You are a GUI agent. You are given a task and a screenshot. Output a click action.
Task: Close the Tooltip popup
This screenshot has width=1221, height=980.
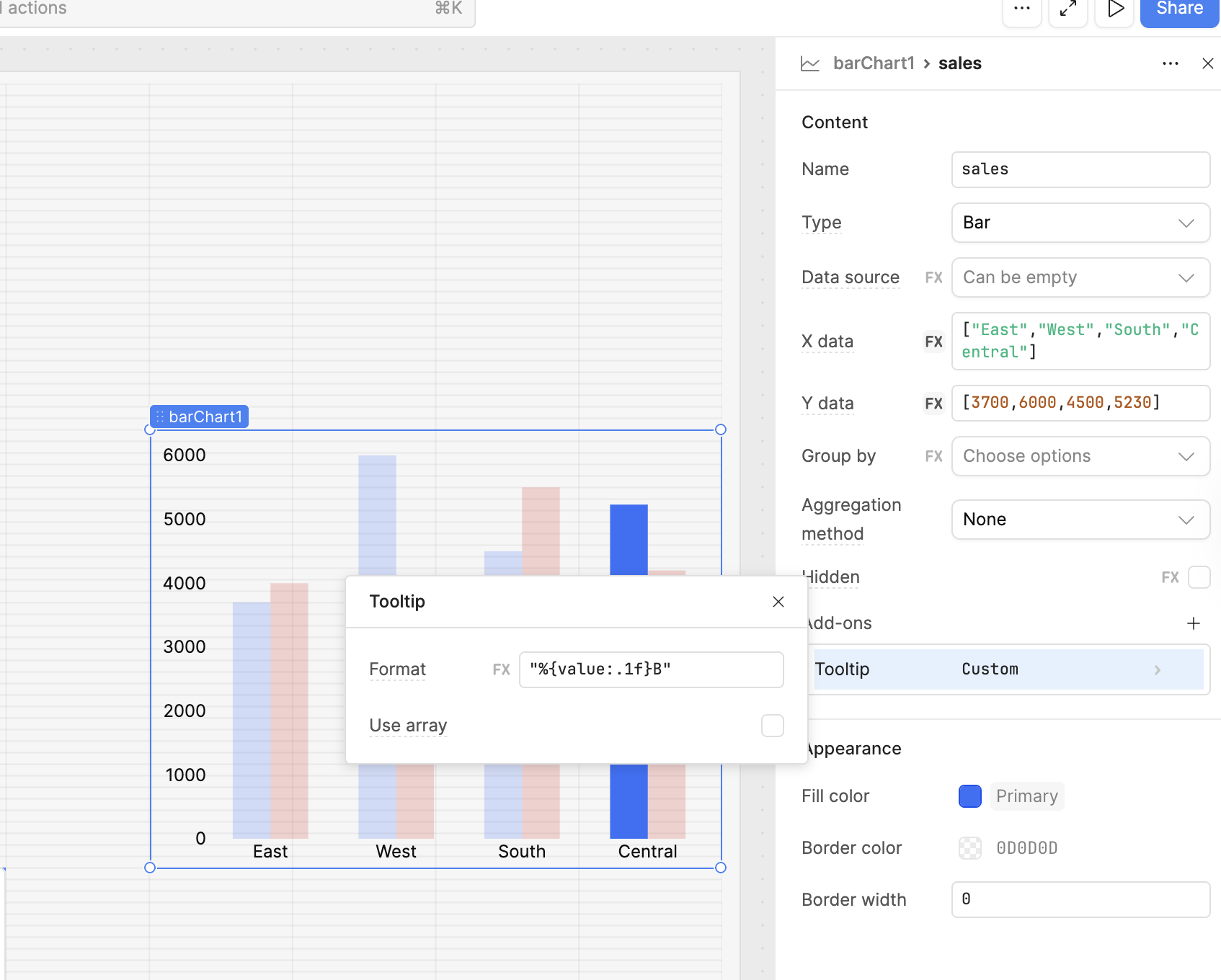tap(778, 602)
